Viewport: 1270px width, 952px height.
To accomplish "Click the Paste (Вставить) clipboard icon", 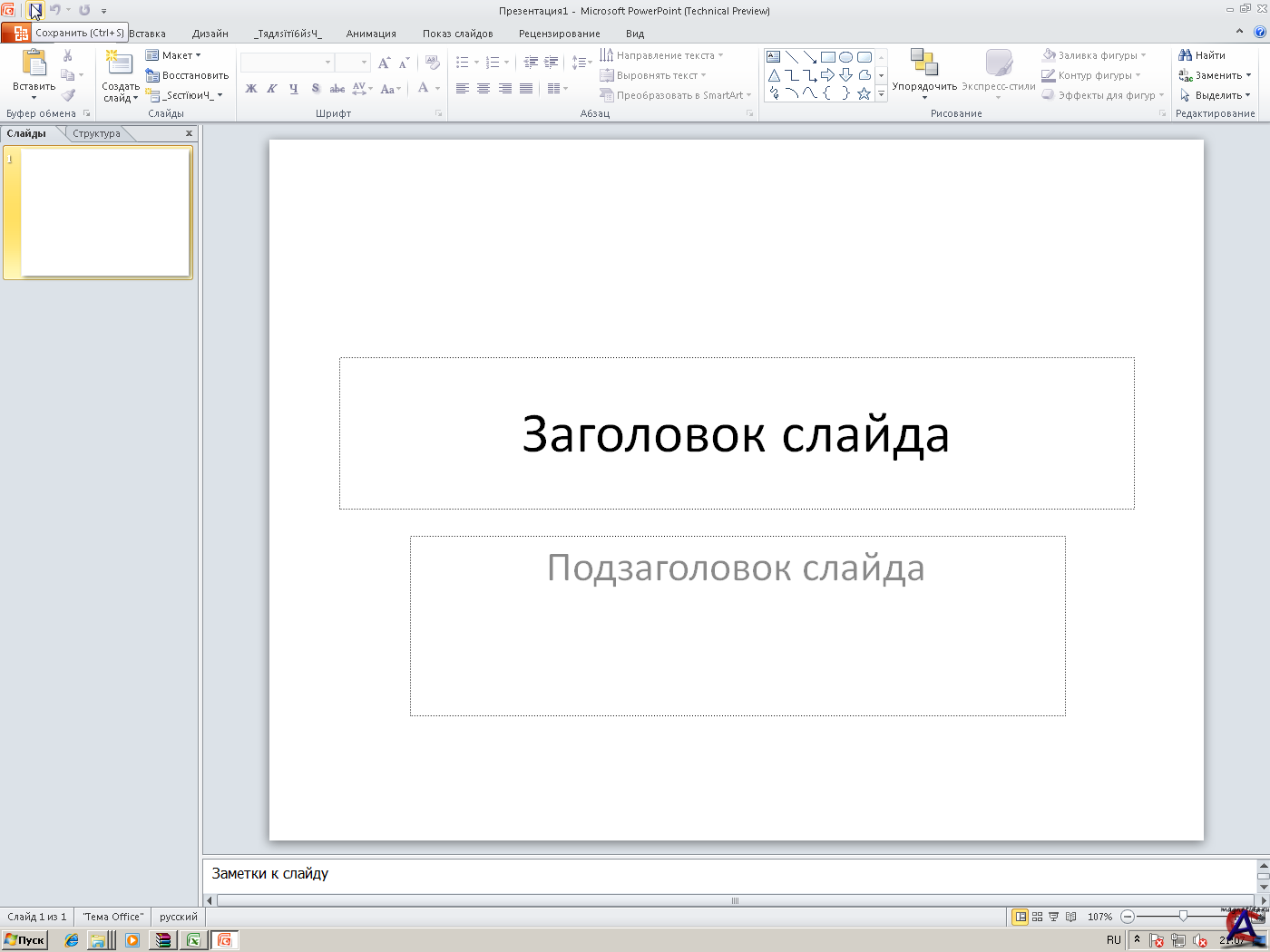I will tap(34, 63).
